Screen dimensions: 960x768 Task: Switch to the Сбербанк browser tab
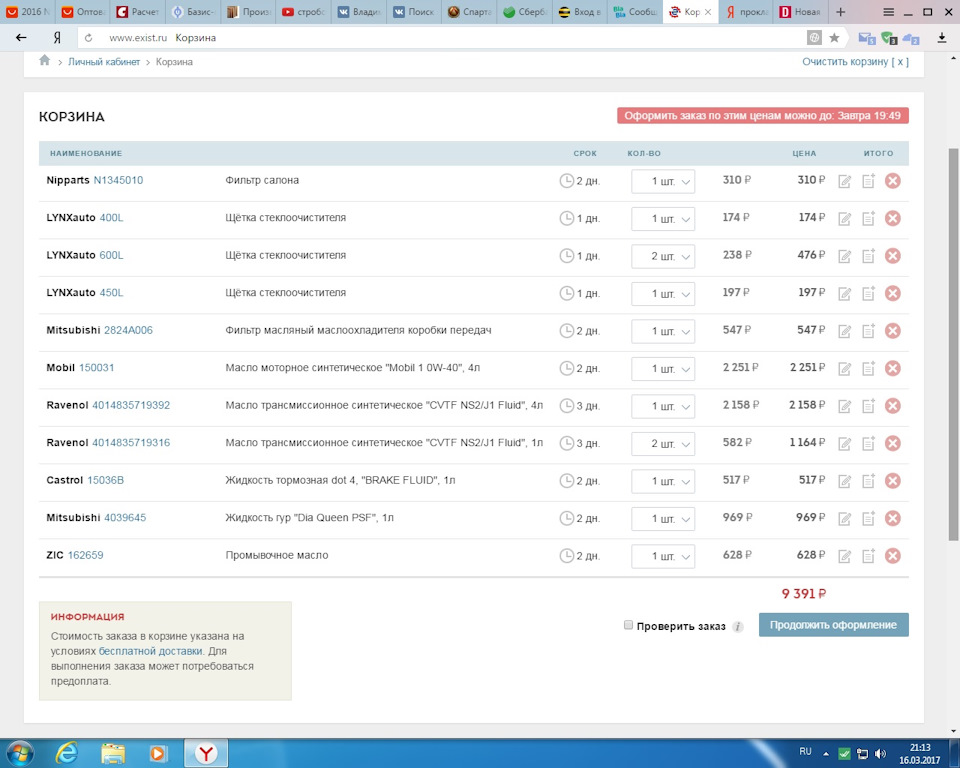coord(525,12)
